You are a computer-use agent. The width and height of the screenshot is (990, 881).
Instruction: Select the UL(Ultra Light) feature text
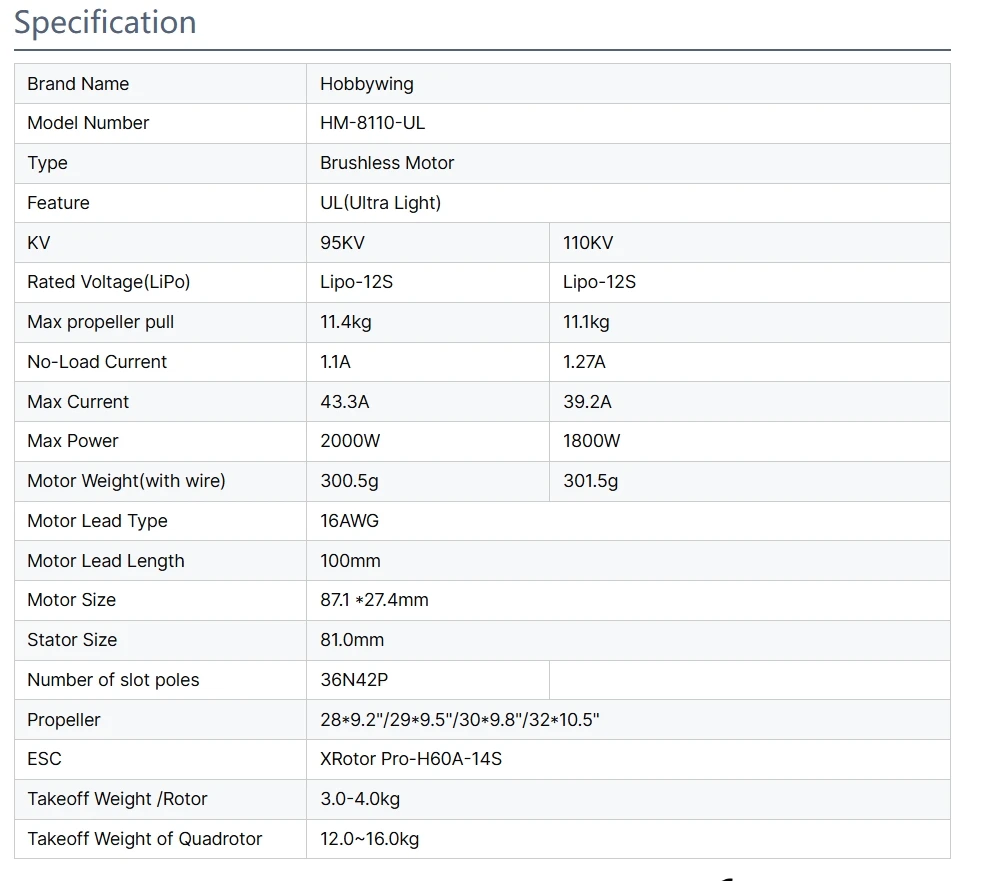[380, 203]
